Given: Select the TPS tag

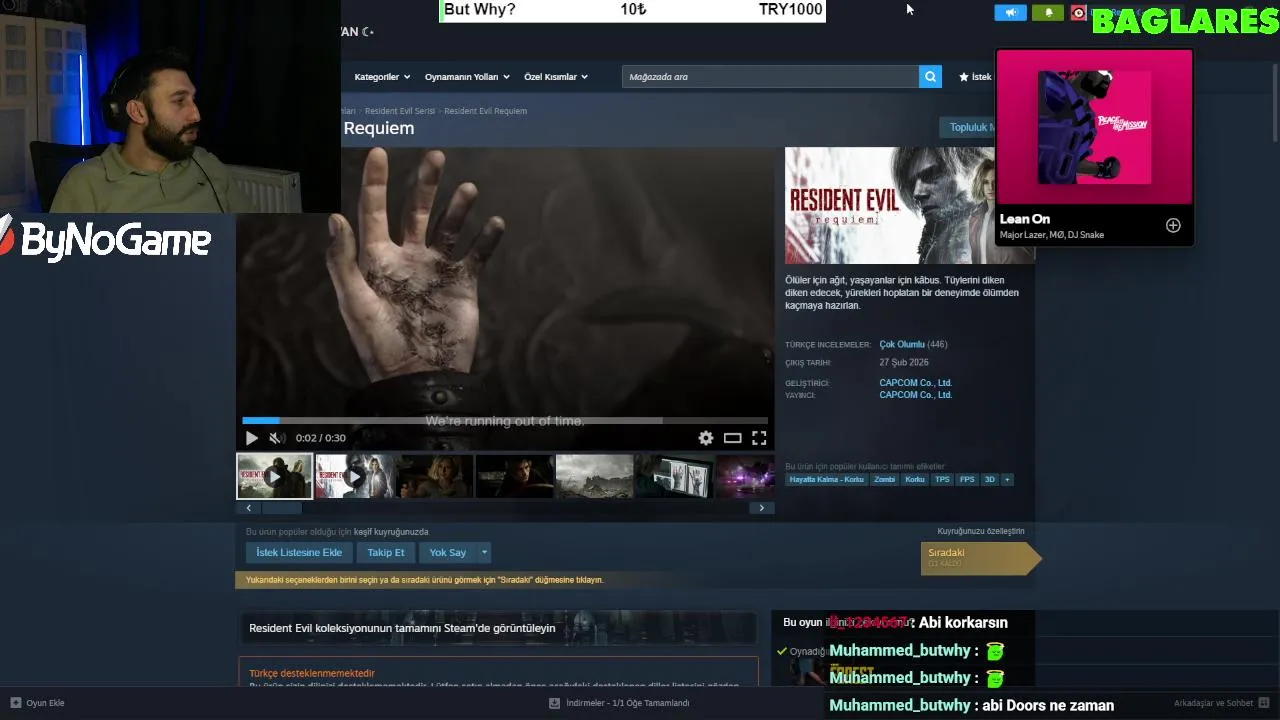Looking at the screenshot, I should pyautogui.click(x=942, y=480).
